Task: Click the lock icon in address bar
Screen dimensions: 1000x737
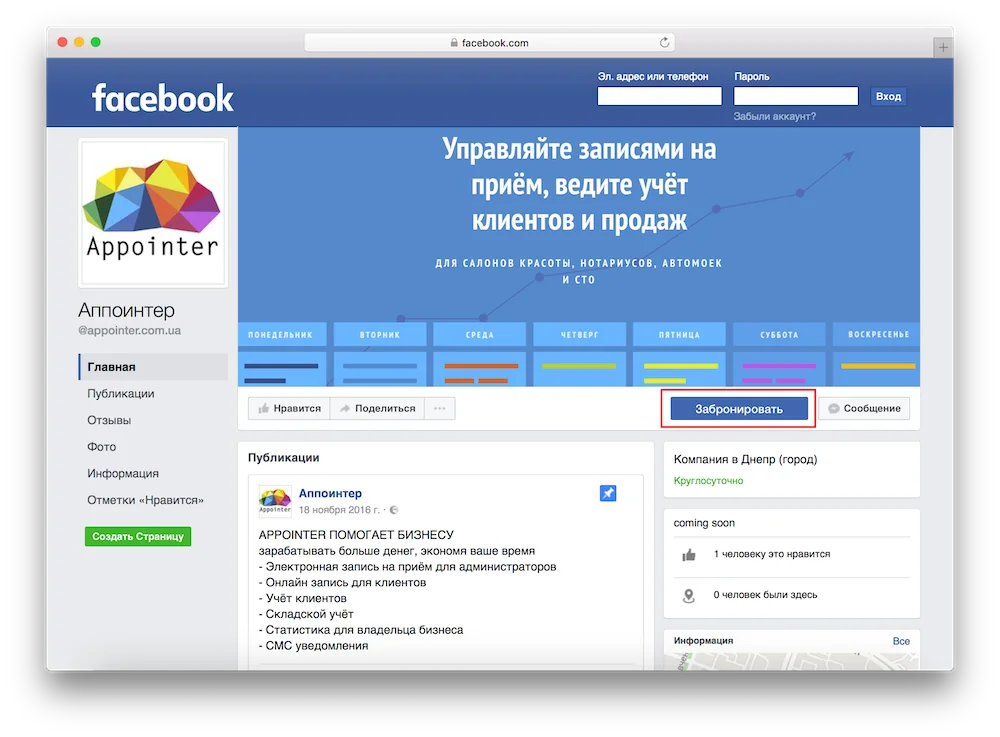Action: (x=454, y=43)
